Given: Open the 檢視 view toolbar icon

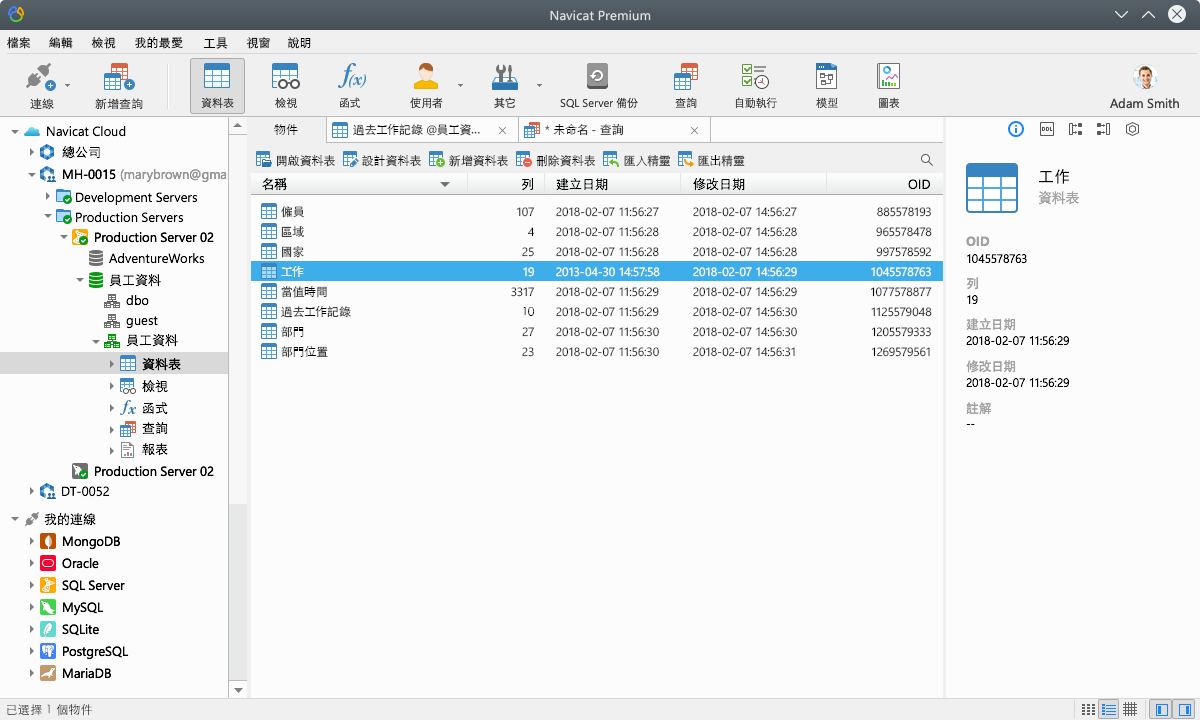Looking at the screenshot, I should click(286, 85).
